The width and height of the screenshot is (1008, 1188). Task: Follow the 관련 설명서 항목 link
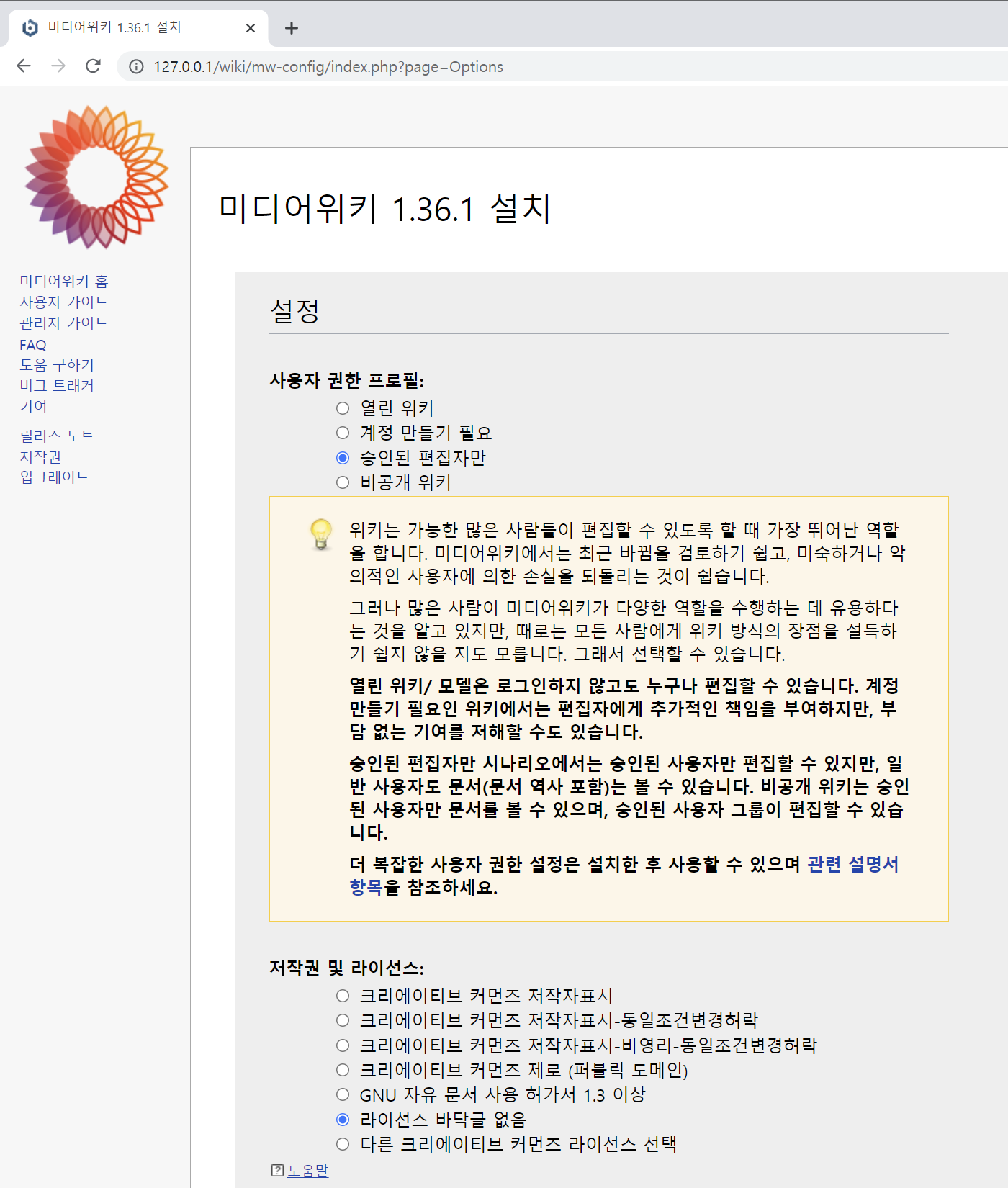[x=853, y=864]
